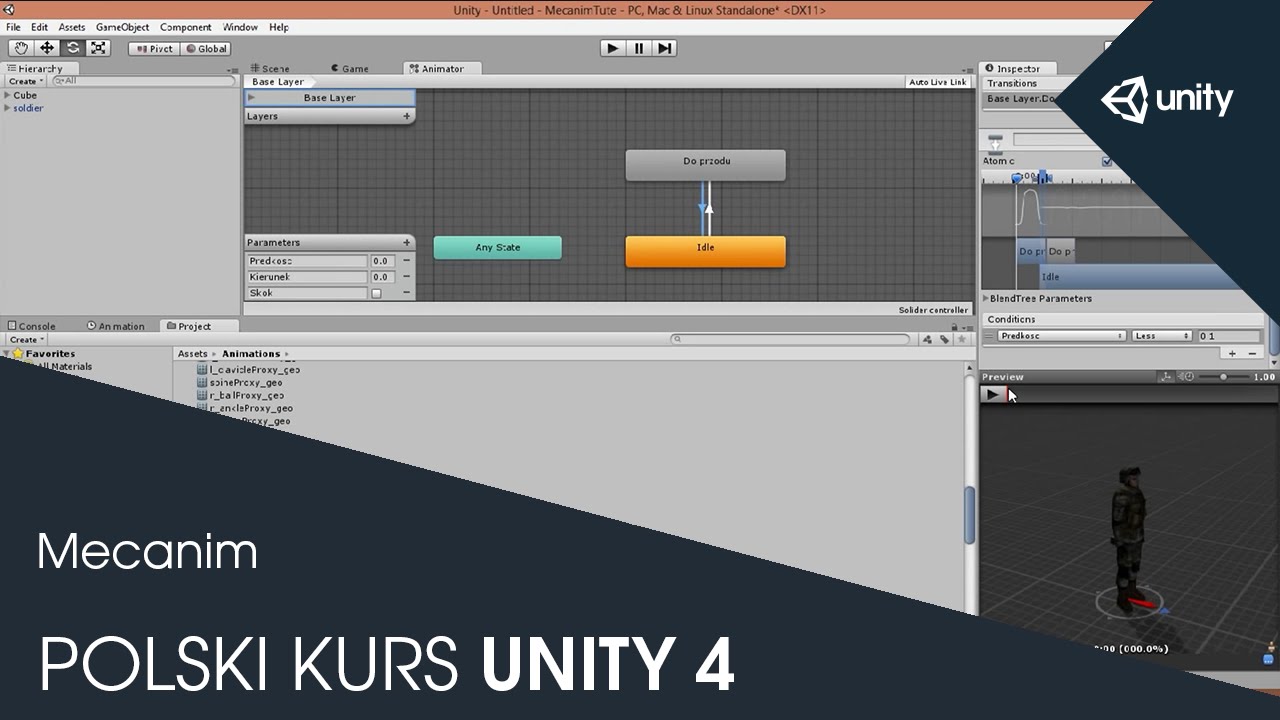Click the Assets breadcrumb in Project
The height and width of the screenshot is (720, 1280).
192,353
